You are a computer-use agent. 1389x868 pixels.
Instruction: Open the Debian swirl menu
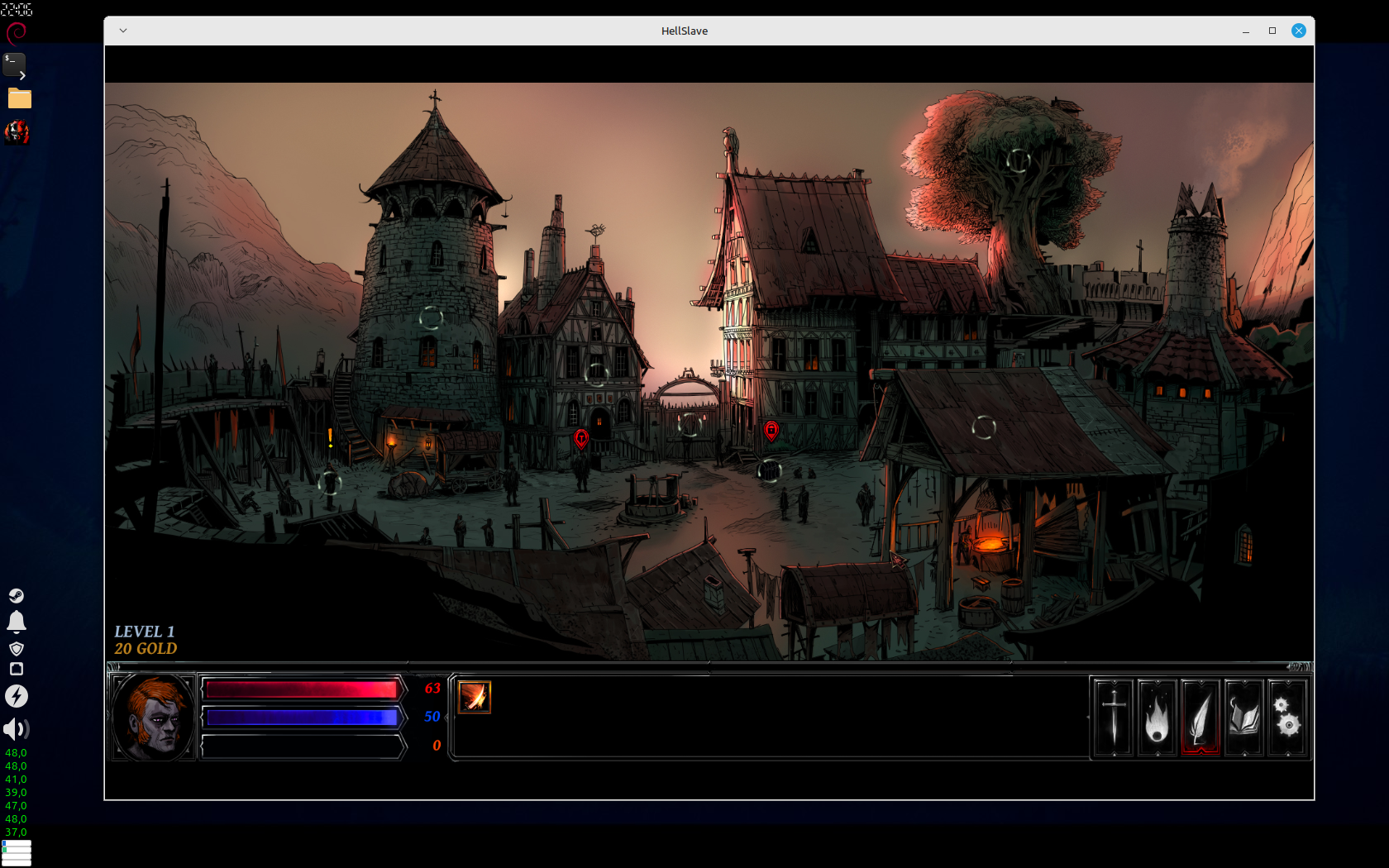17,33
